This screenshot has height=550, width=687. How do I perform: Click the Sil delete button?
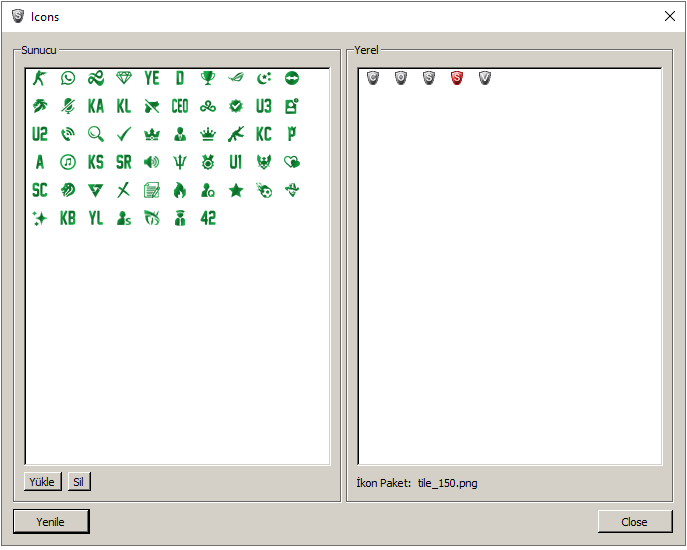click(x=79, y=482)
